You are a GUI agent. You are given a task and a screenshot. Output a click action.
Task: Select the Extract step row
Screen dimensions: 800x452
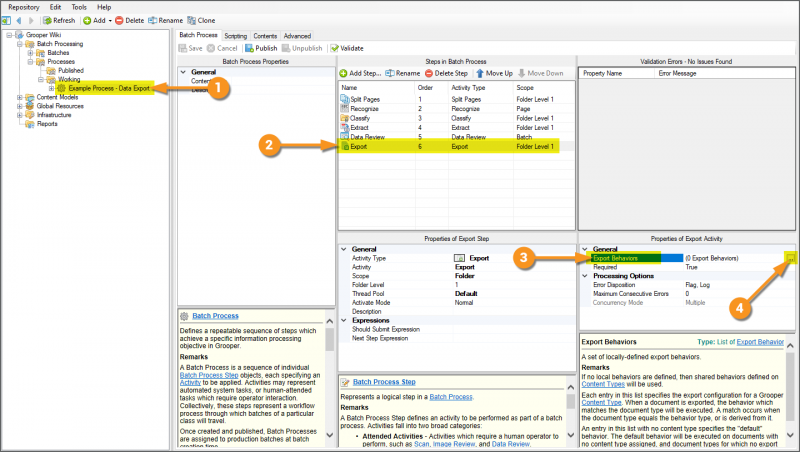pyautogui.click(x=457, y=128)
